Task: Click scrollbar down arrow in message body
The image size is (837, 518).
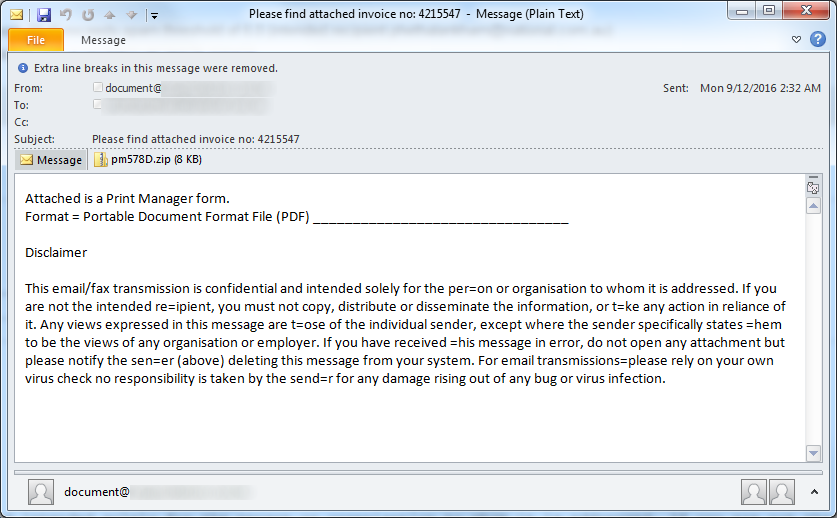Action: click(x=813, y=453)
